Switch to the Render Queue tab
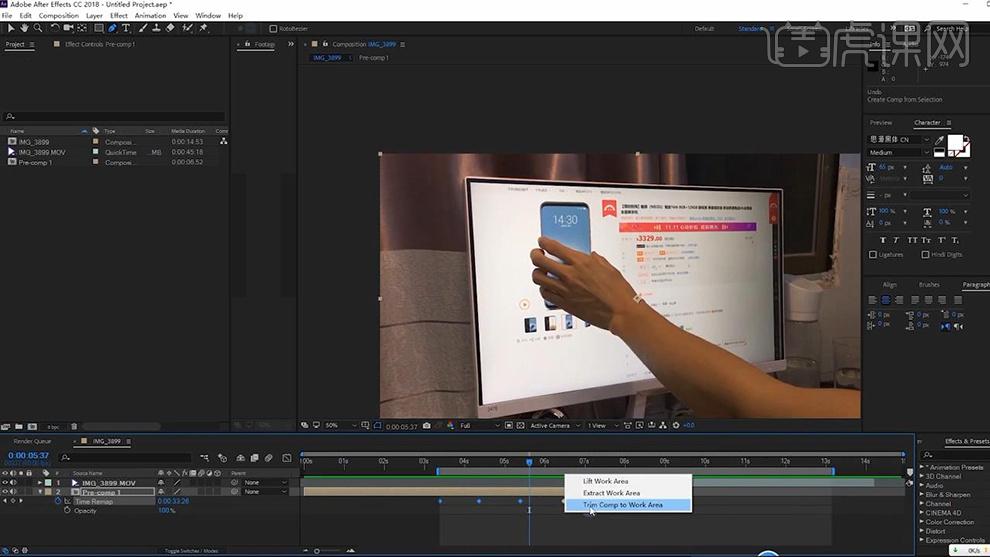The image size is (990, 557). 32,441
